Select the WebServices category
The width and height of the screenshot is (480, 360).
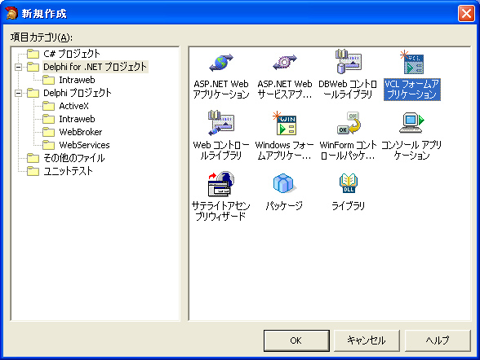coord(84,145)
